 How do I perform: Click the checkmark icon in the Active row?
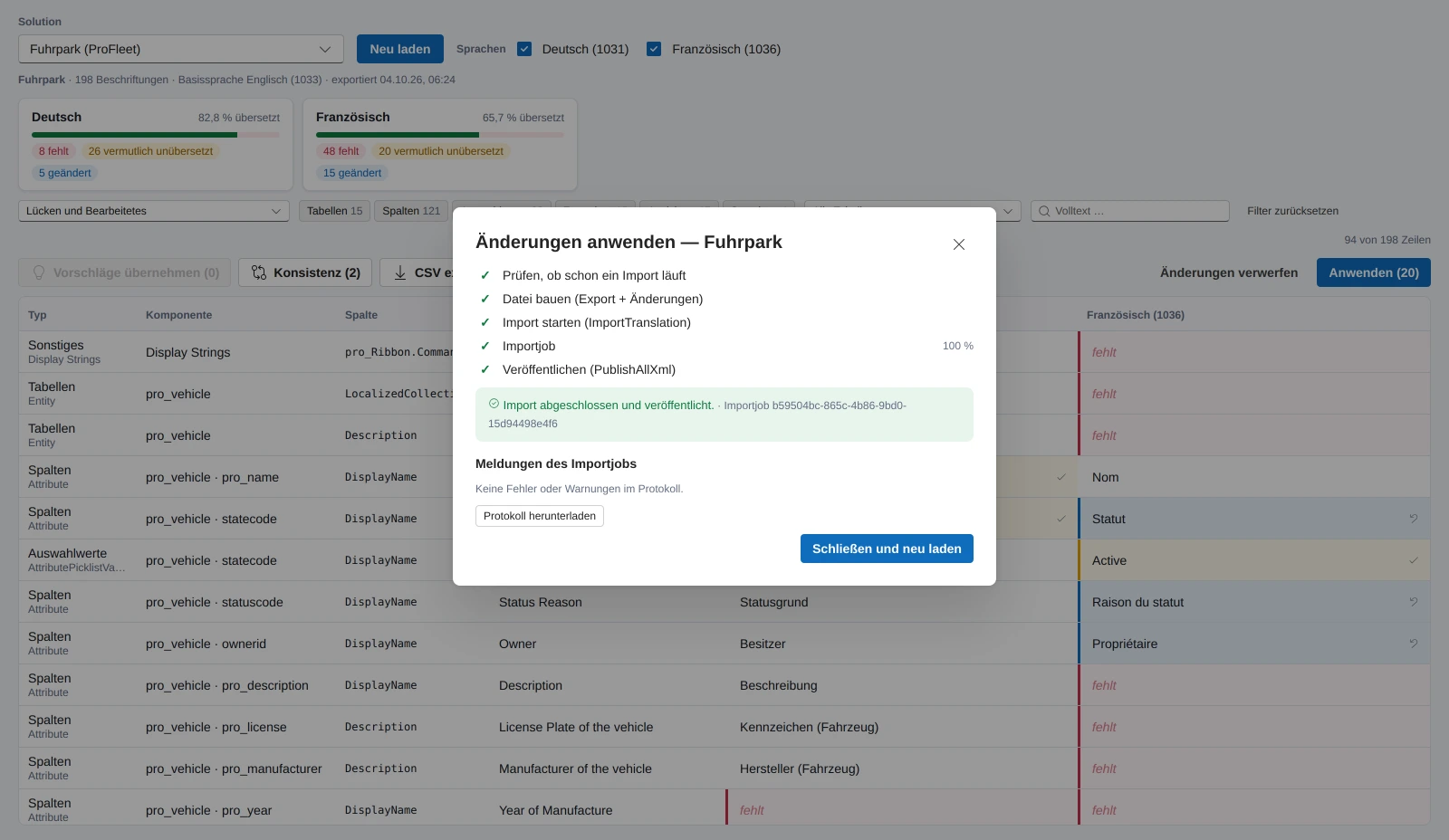[1413, 560]
